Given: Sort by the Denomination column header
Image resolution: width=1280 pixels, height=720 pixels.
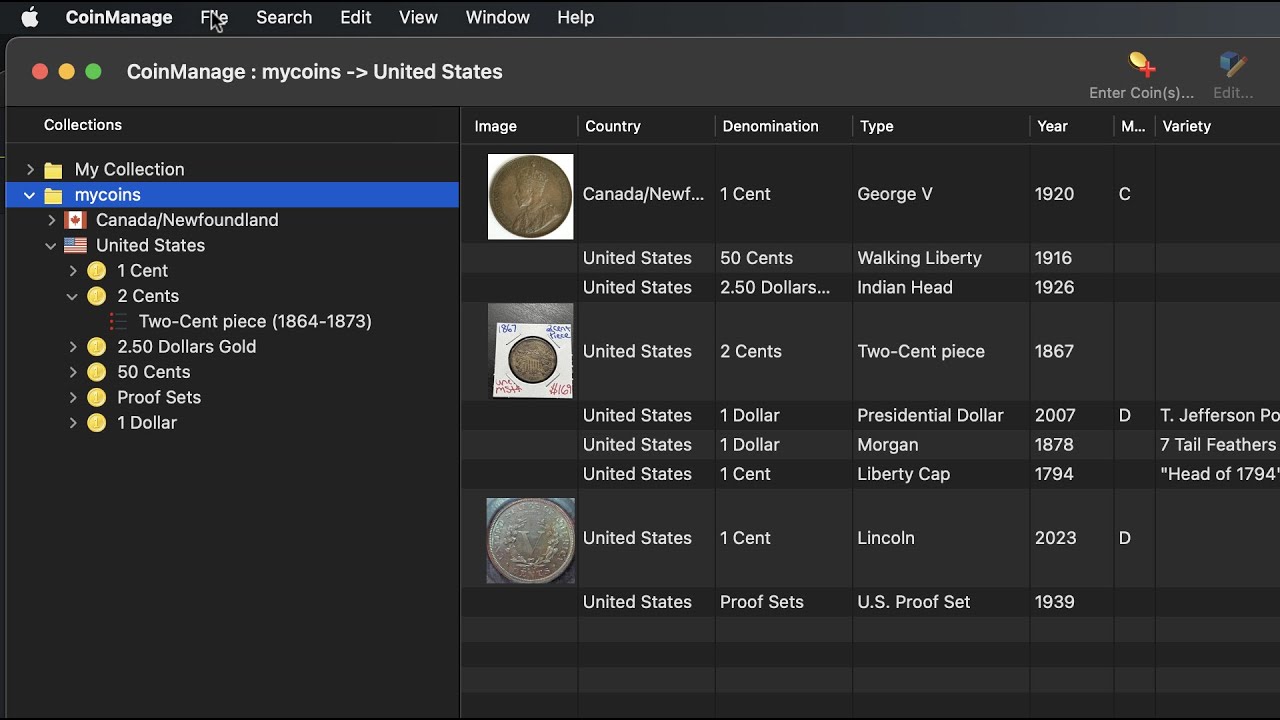Looking at the screenshot, I should pyautogui.click(x=784, y=126).
